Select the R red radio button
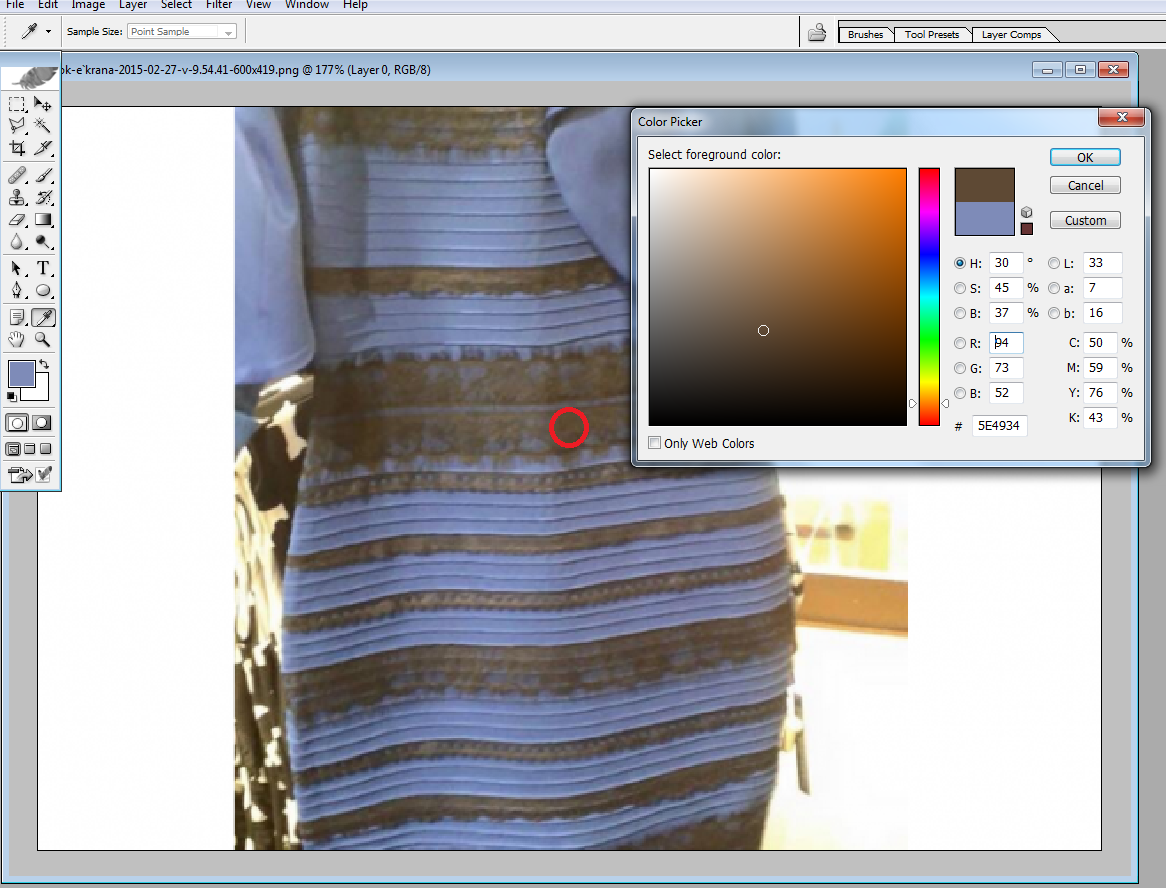The height and width of the screenshot is (888, 1167). coord(960,343)
